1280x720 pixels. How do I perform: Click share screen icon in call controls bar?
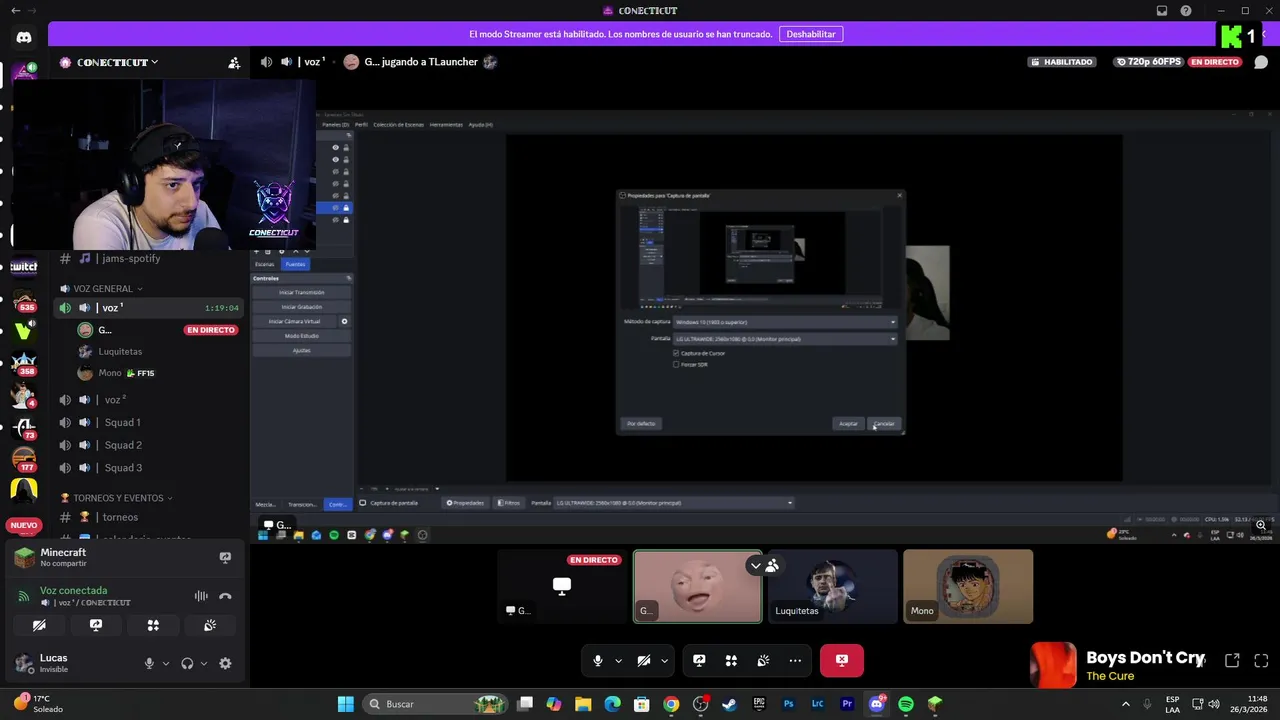[699, 660]
